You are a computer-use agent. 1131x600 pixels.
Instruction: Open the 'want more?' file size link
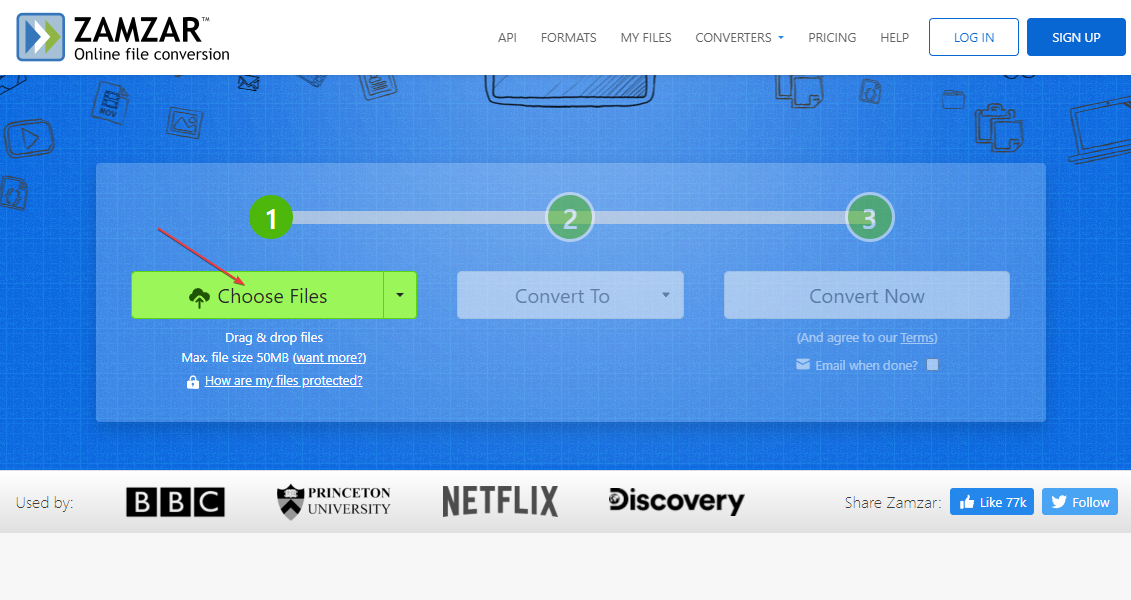click(x=330, y=358)
